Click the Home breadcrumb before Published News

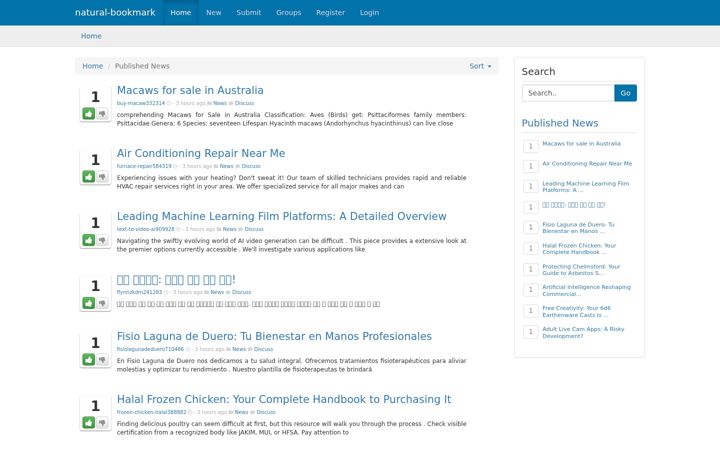tap(92, 66)
